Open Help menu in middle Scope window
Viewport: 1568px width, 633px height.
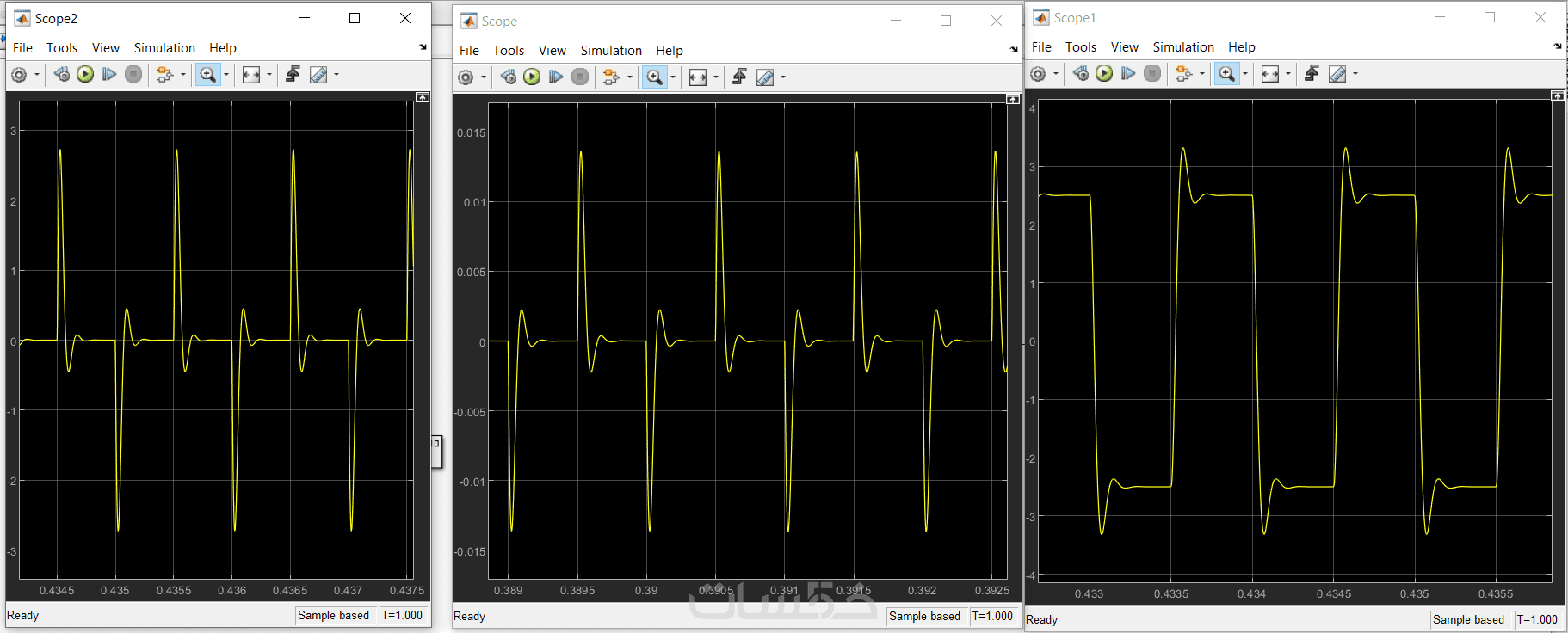669,51
